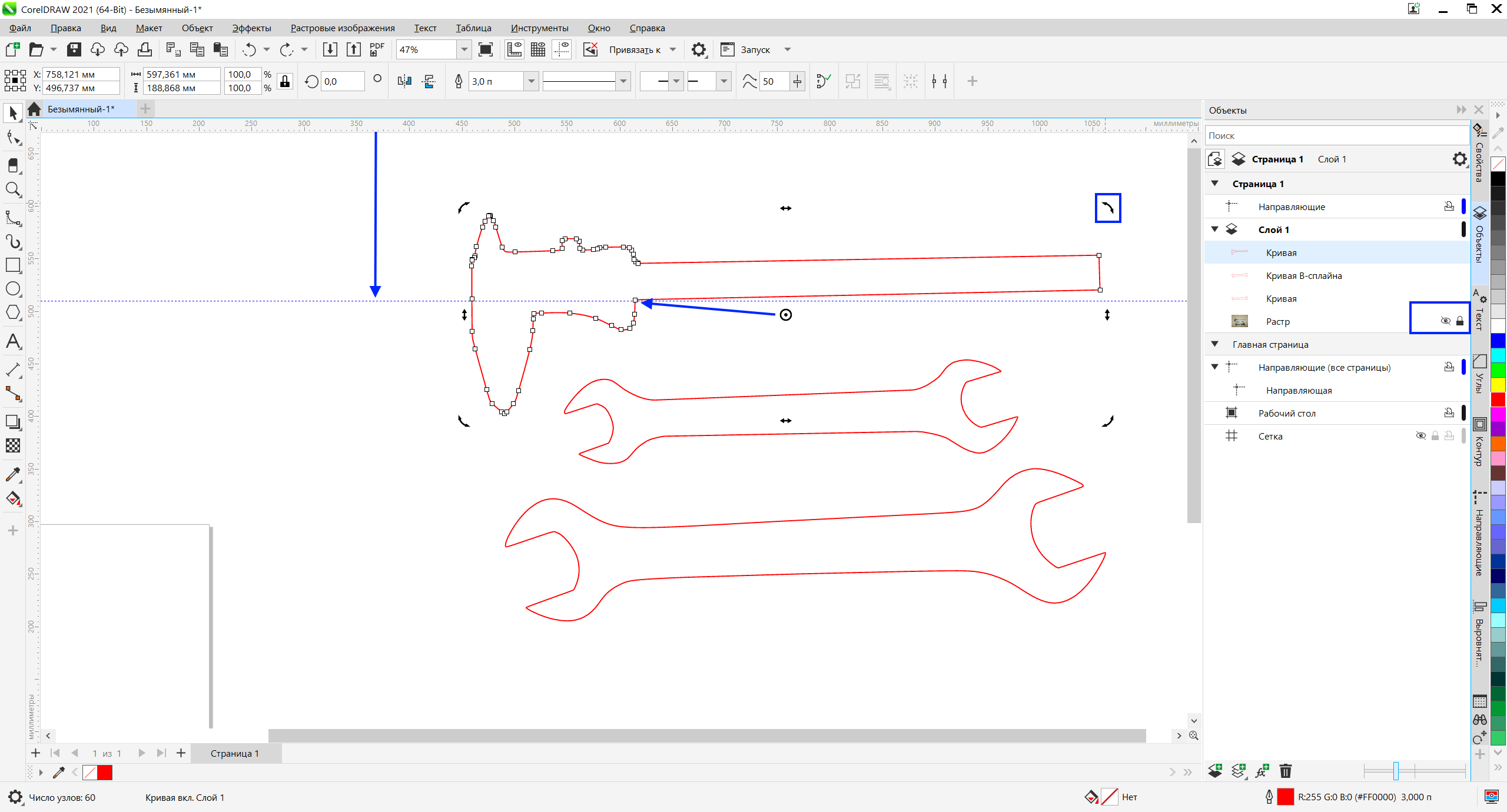
Task: Click the Запуск button
Action: pos(755,50)
